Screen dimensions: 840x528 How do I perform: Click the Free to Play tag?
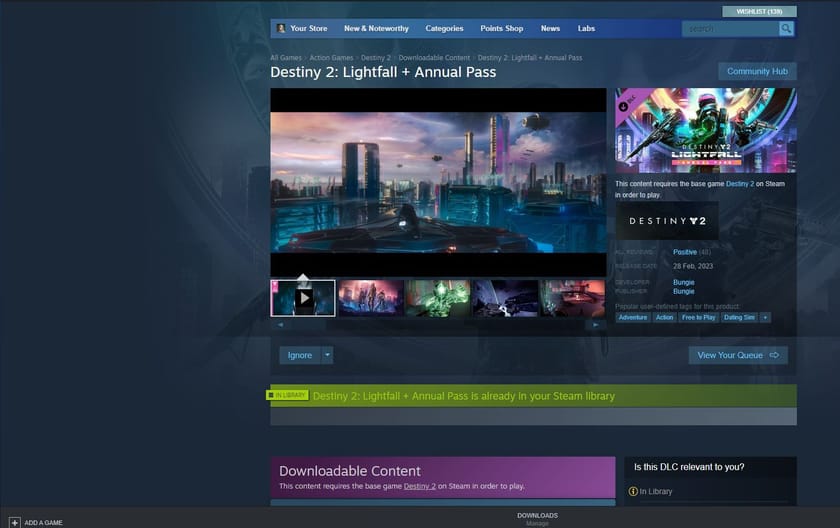(x=699, y=317)
